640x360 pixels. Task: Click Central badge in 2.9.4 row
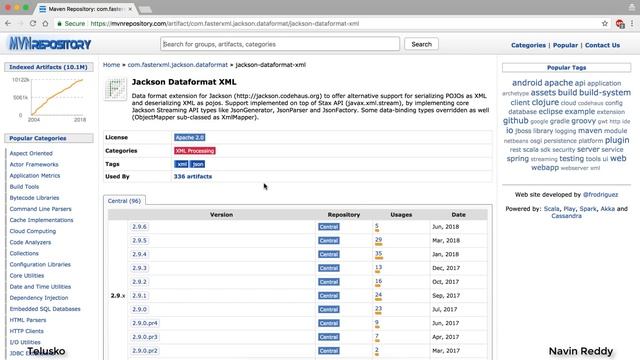(329, 254)
